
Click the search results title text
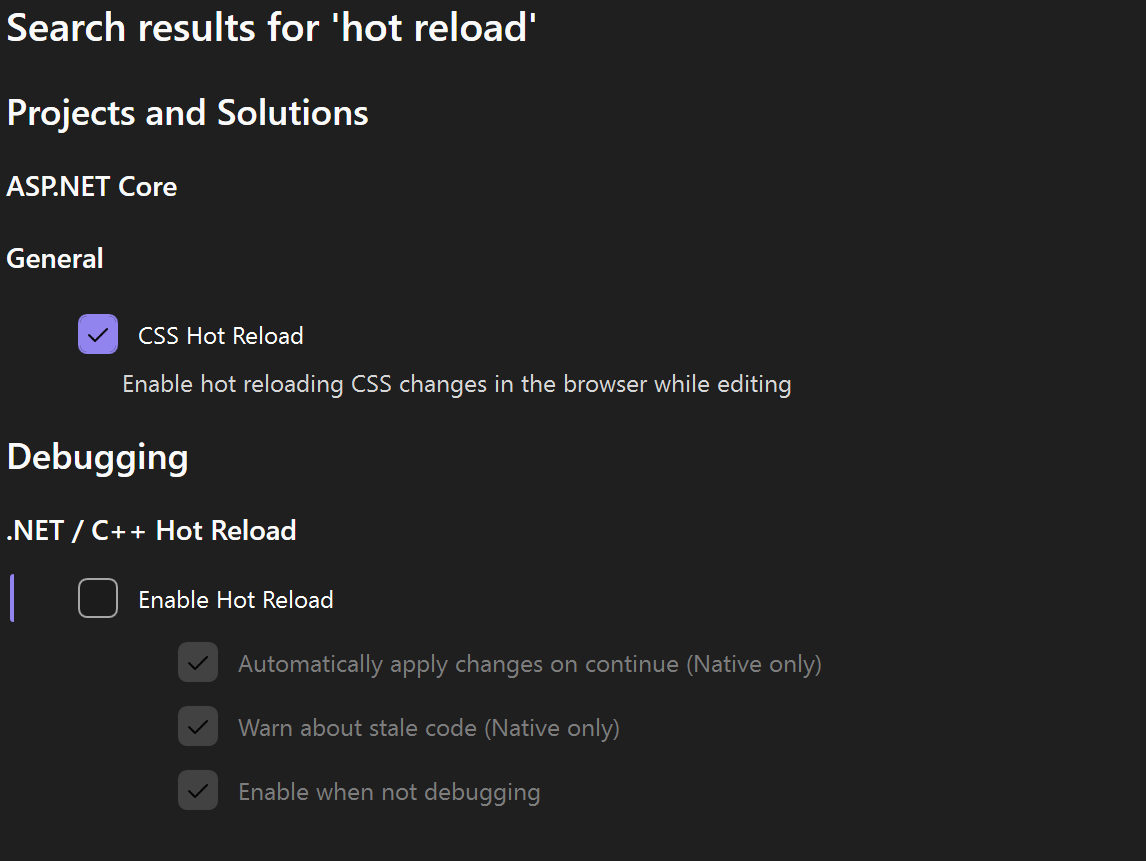coord(271,27)
